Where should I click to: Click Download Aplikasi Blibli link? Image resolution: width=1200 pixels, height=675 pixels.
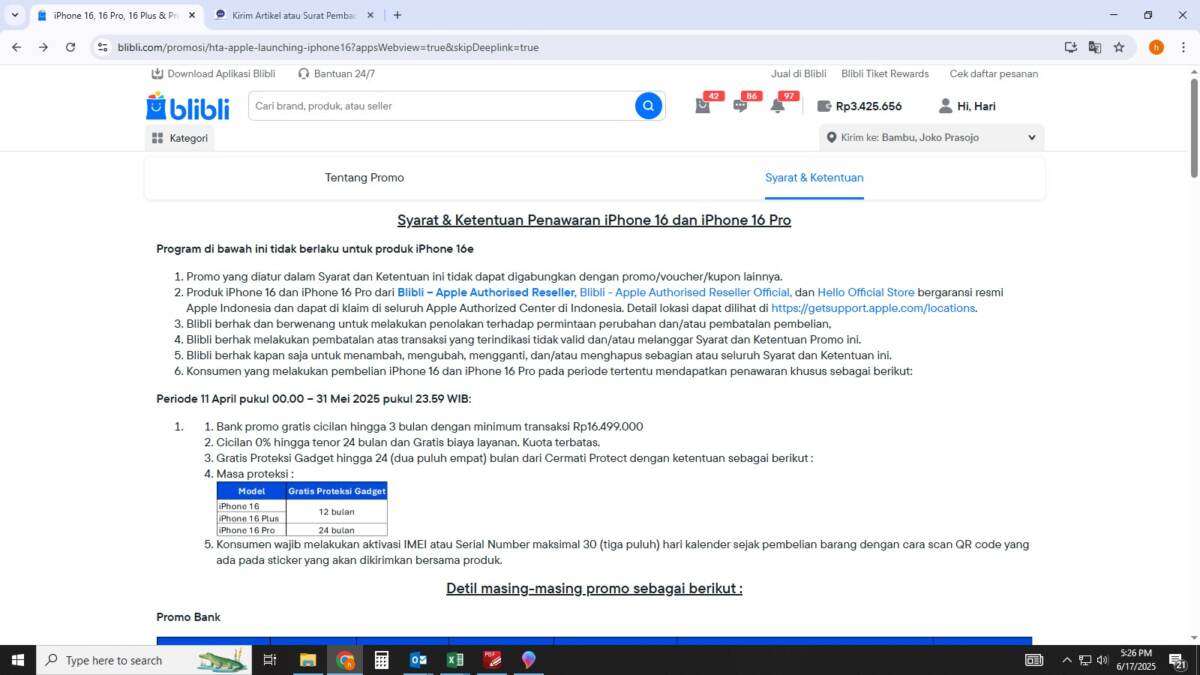[213, 74]
